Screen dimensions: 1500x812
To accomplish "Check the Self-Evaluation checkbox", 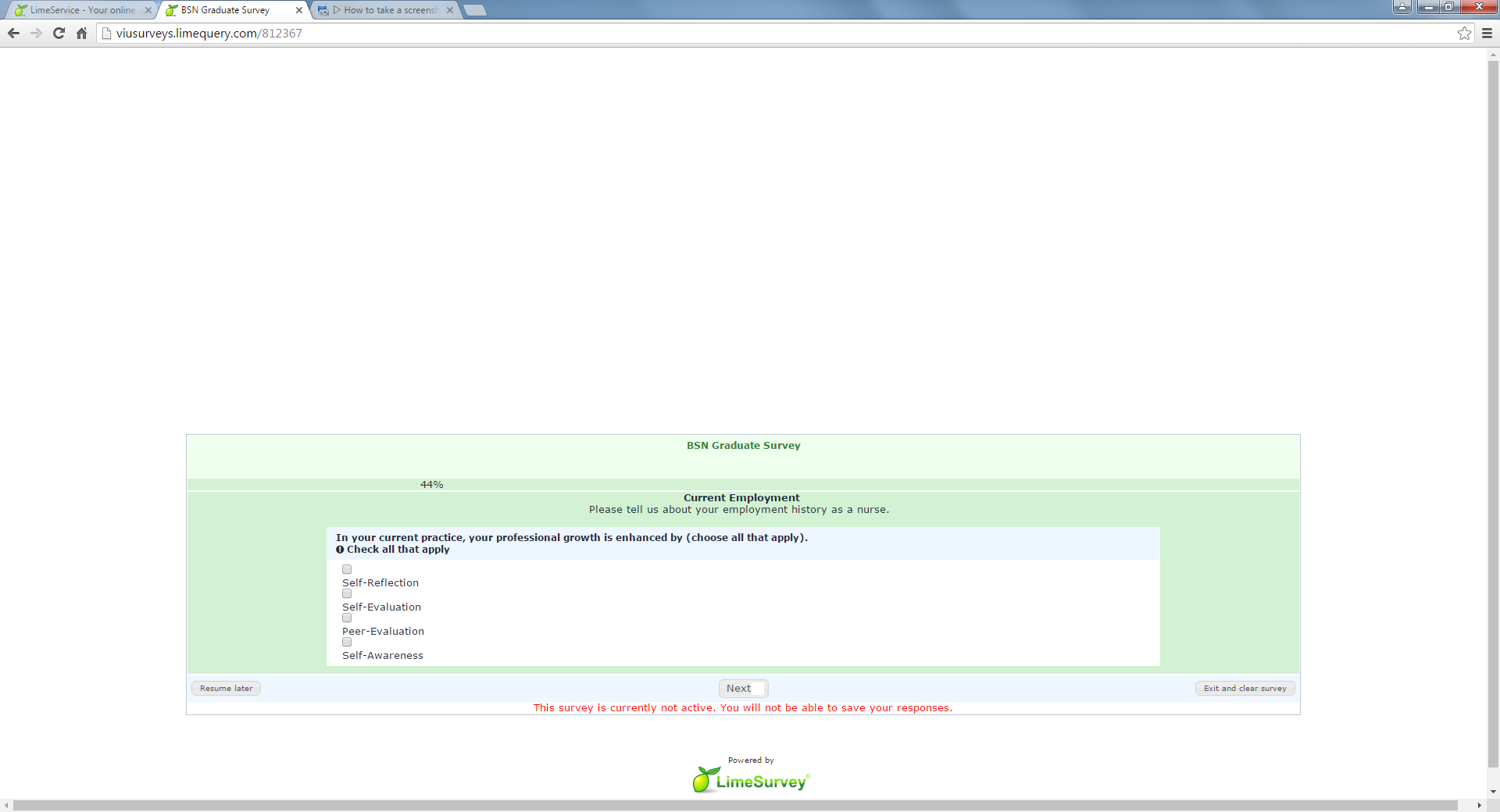I will [347, 593].
